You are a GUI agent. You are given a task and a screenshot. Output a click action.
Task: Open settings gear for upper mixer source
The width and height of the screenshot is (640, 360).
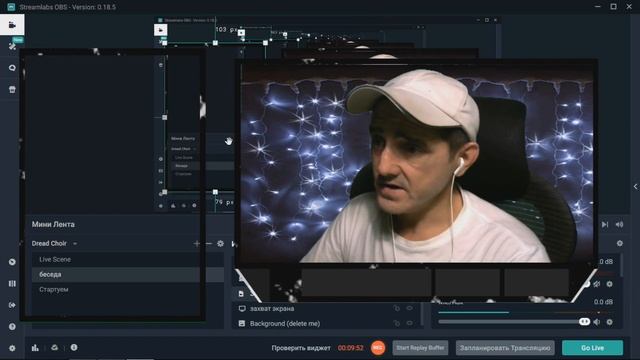[x=609, y=284]
